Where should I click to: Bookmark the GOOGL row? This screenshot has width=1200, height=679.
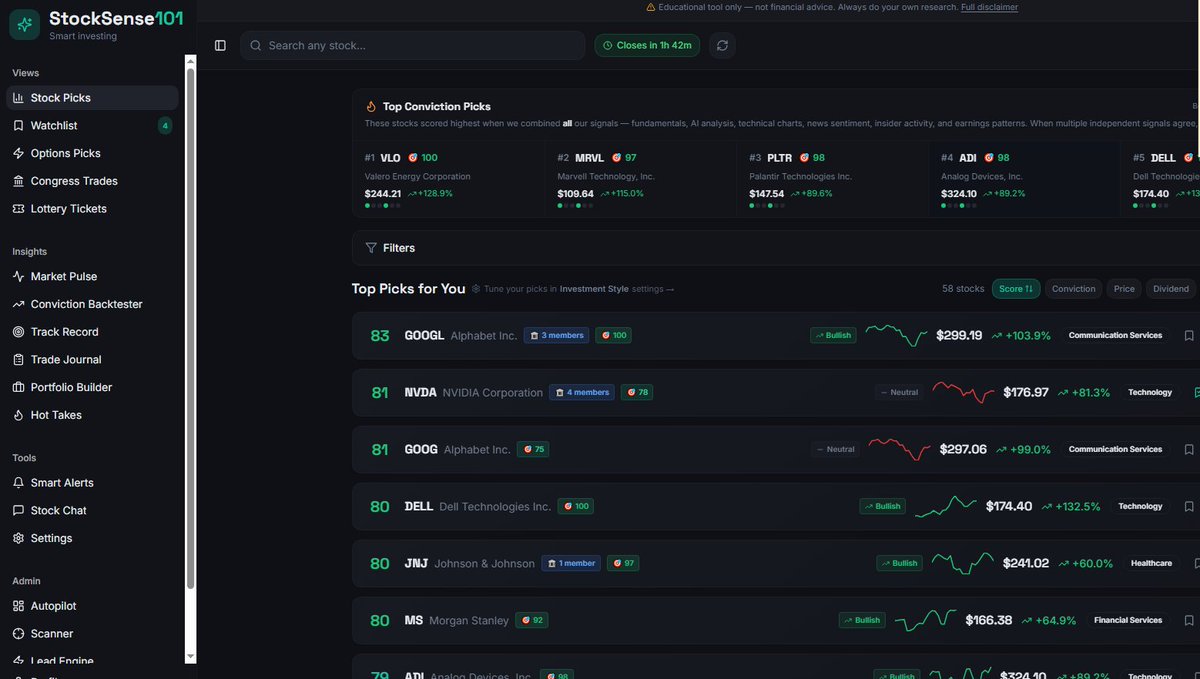pos(1189,336)
